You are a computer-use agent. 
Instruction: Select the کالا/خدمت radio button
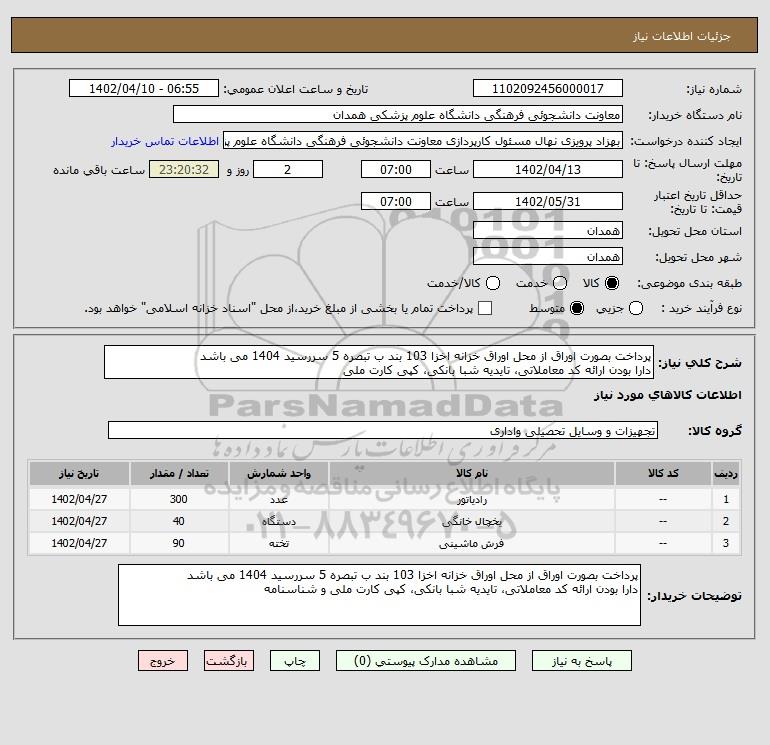pos(493,283)
